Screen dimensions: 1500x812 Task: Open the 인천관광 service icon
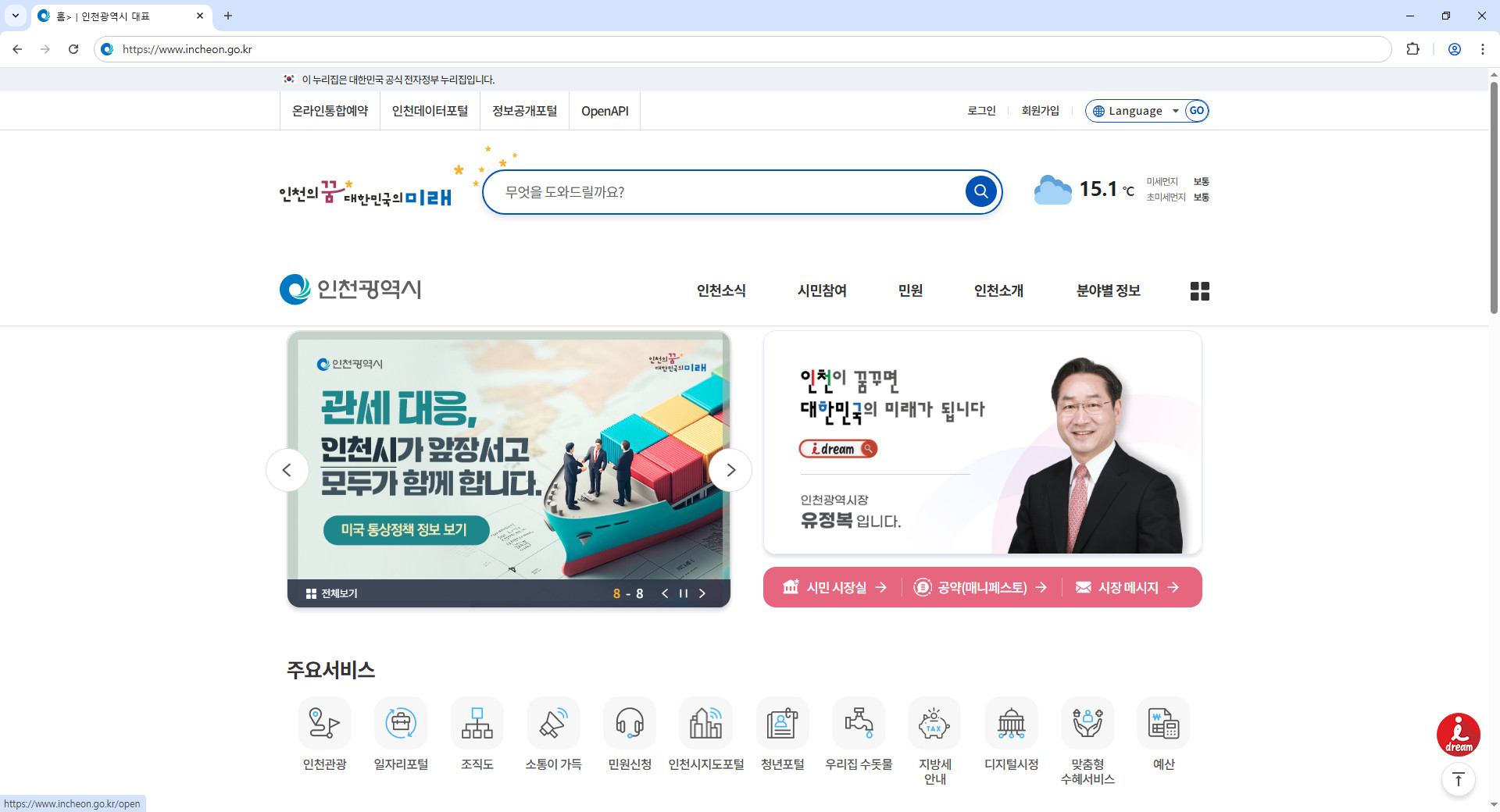[x=324, y=723]
